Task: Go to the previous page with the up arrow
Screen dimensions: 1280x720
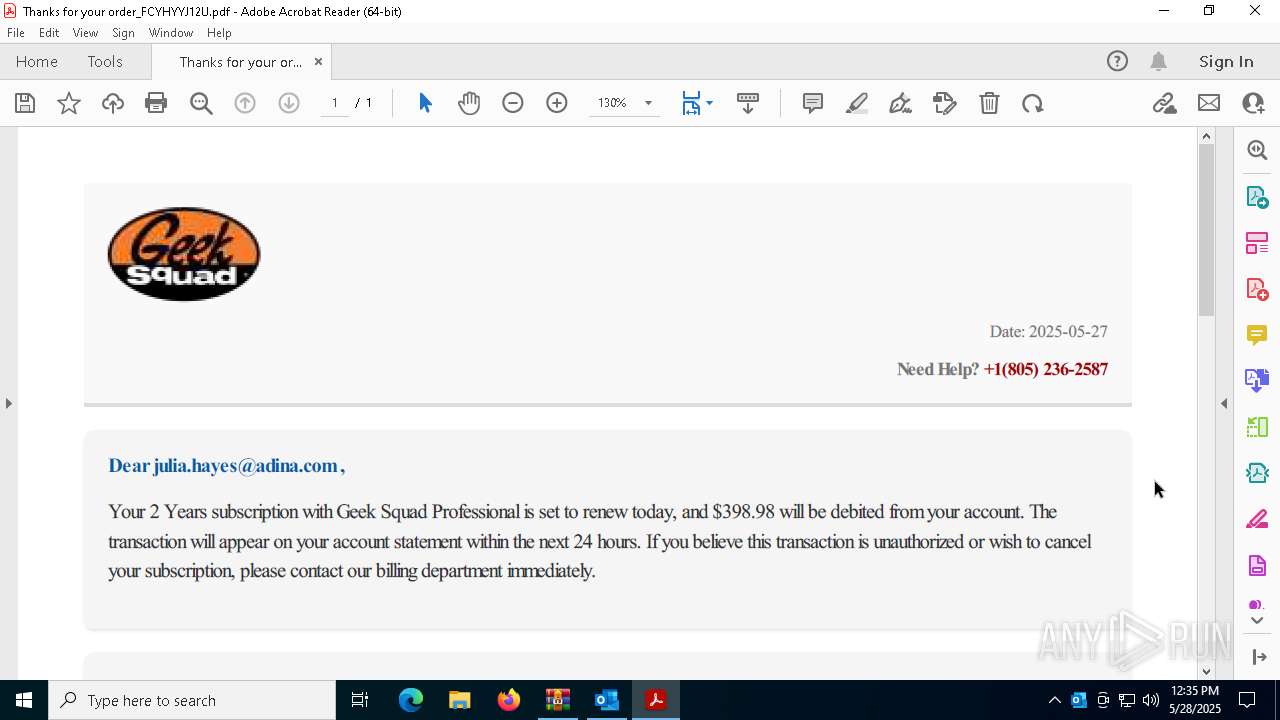Action: (245, 103)
